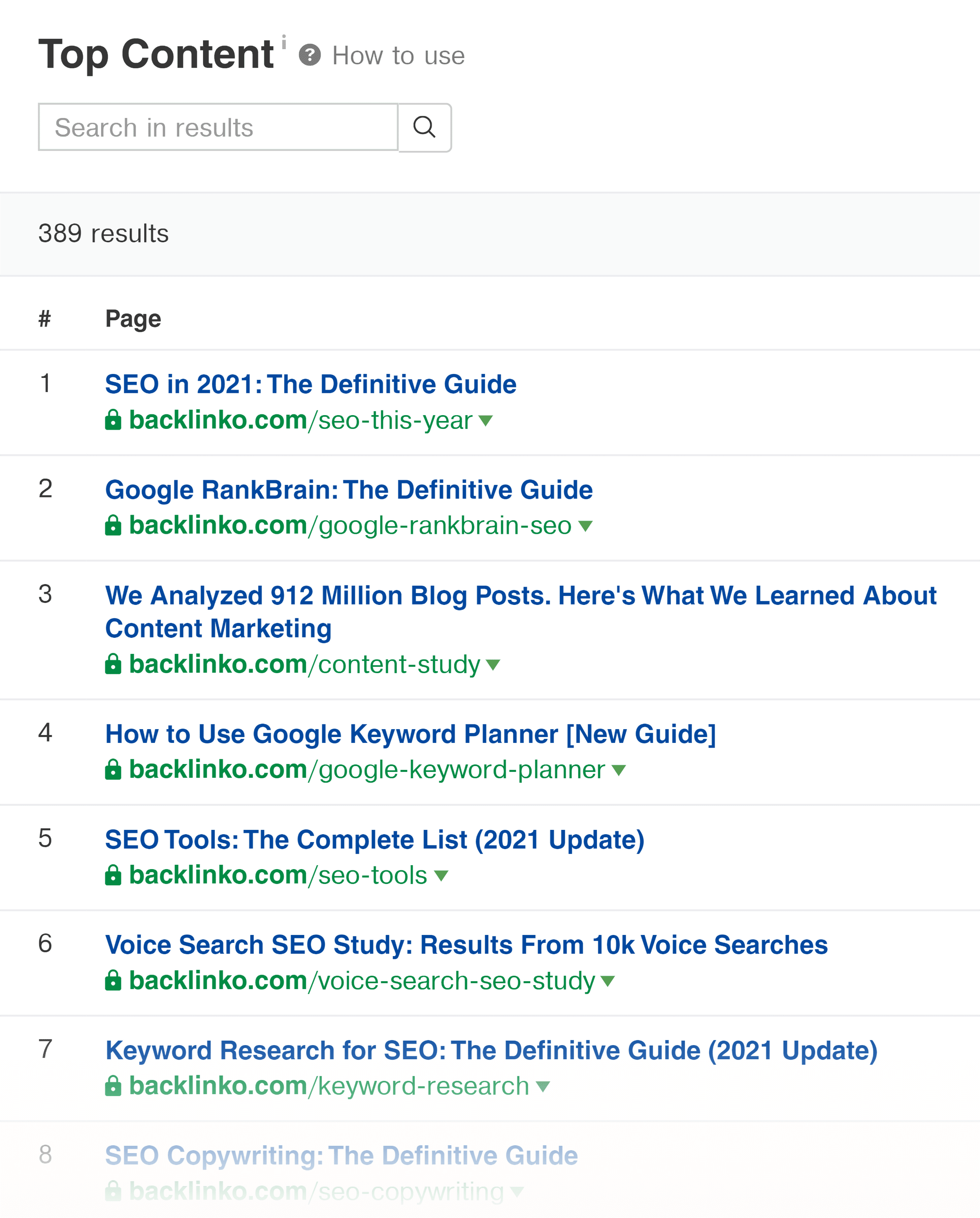The image size is (980, 1218).
Task: Expand dropdown arrow after seo-copywriting URL
Action: (516, 1192)
